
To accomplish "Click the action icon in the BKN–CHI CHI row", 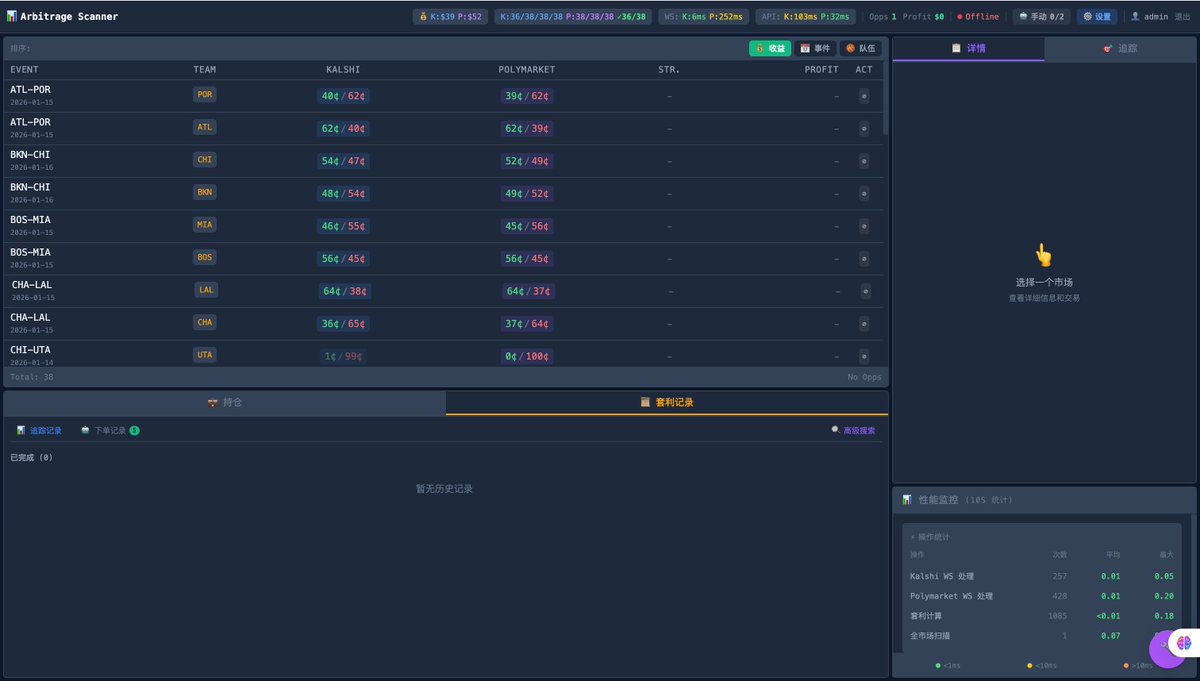I will coord(864,161).
